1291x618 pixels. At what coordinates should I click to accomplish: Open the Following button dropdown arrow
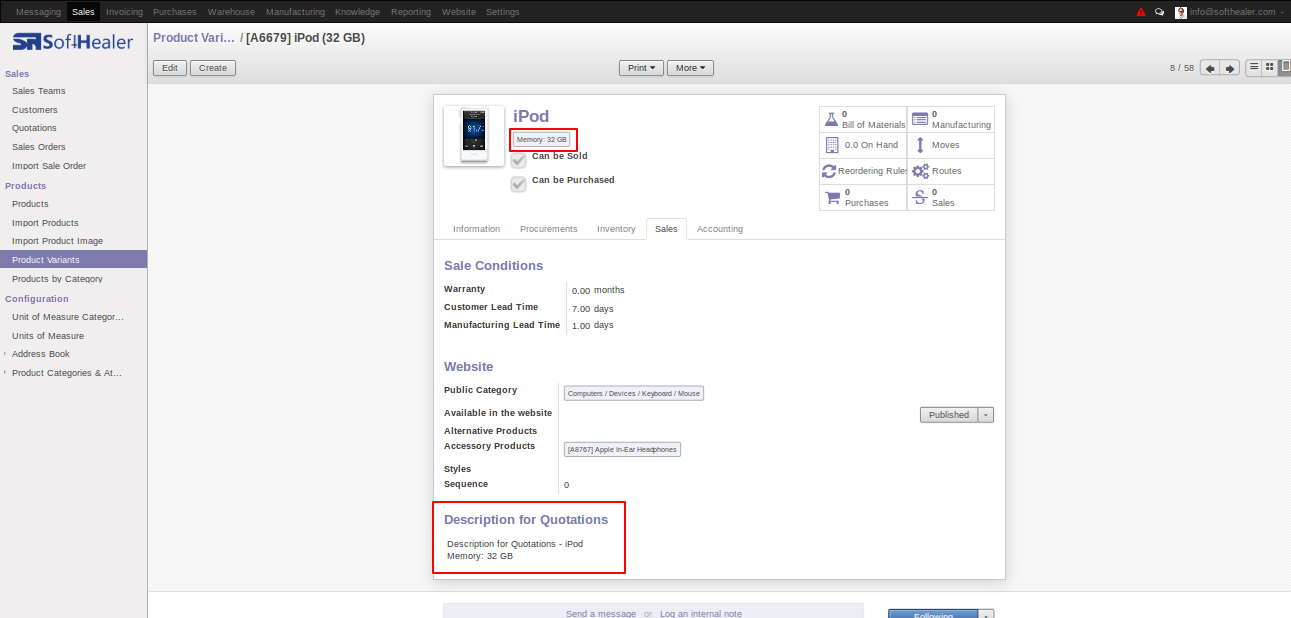coord(986,615)
